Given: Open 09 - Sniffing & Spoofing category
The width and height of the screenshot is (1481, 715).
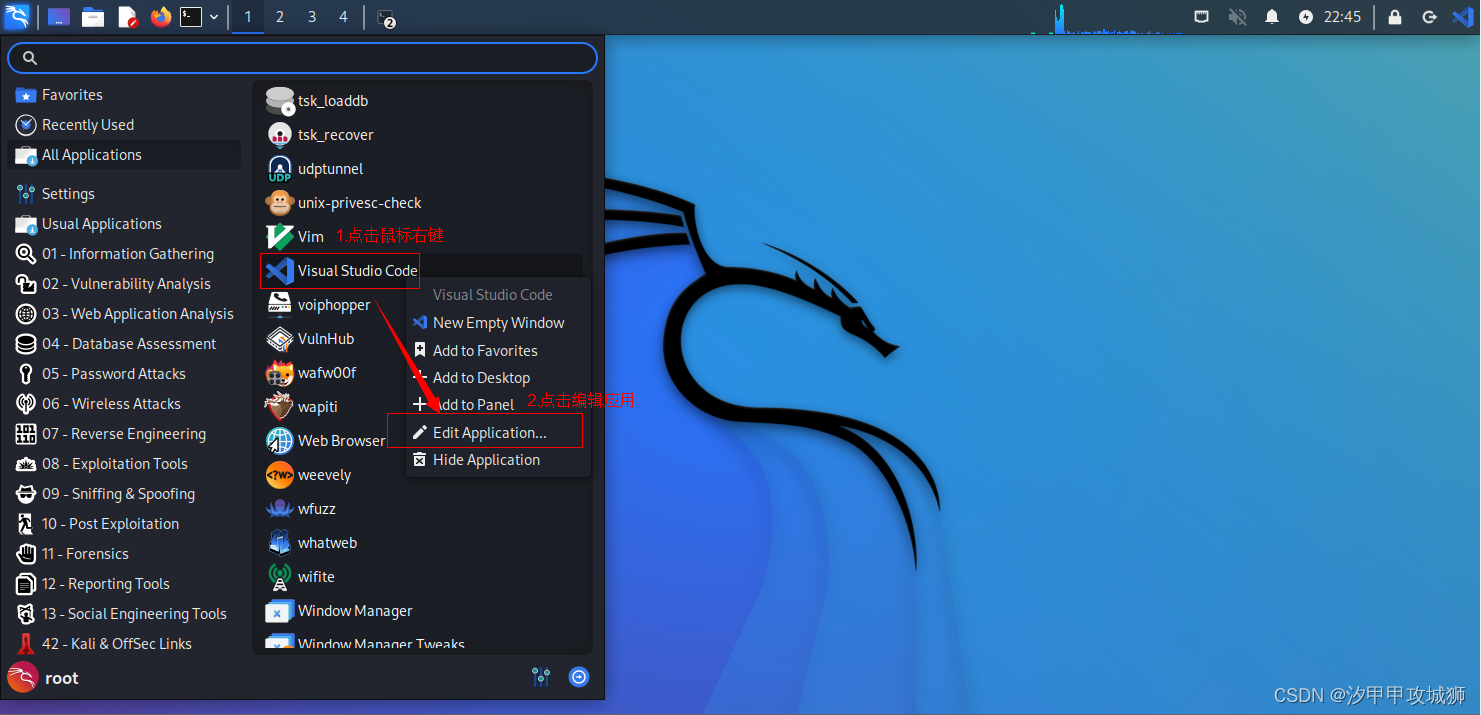Looking at the screenshot, I should (x=124, y=494).
